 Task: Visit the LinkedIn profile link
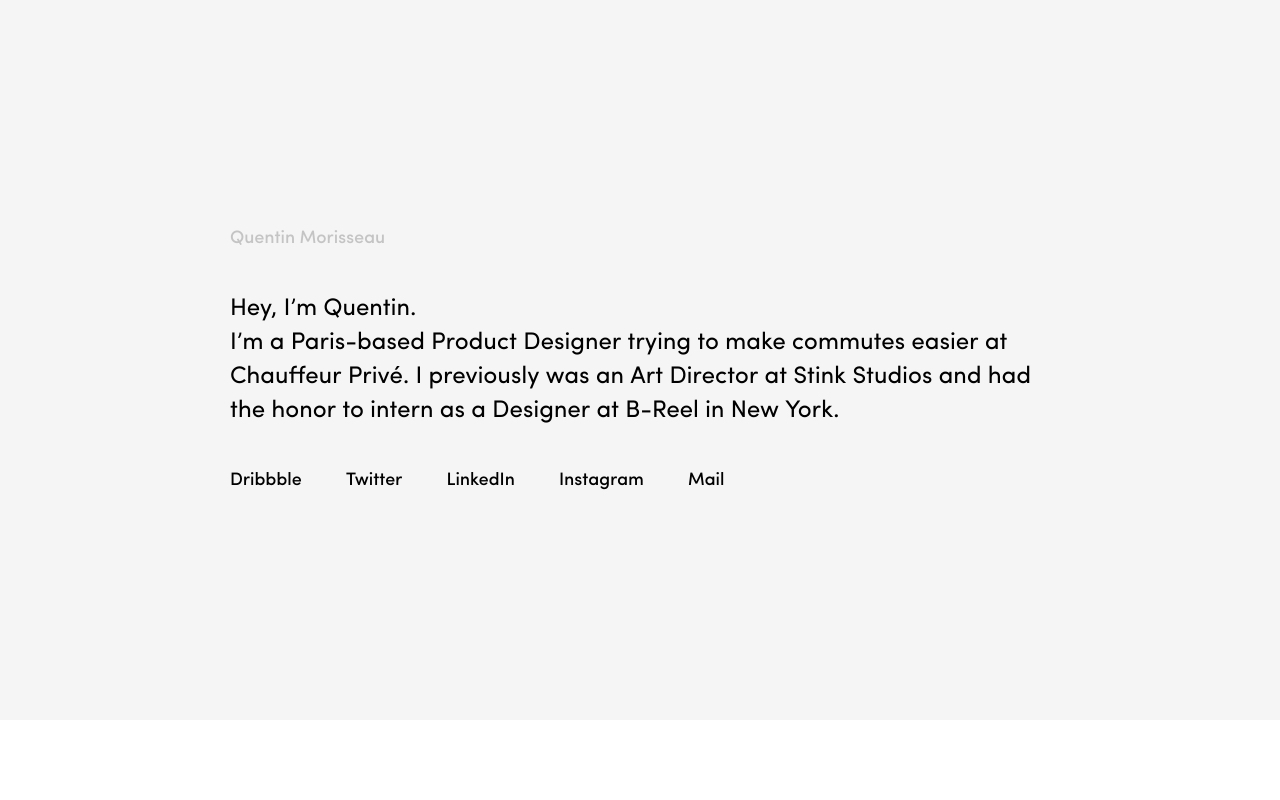pyautogui.click(x=480, y=479)
